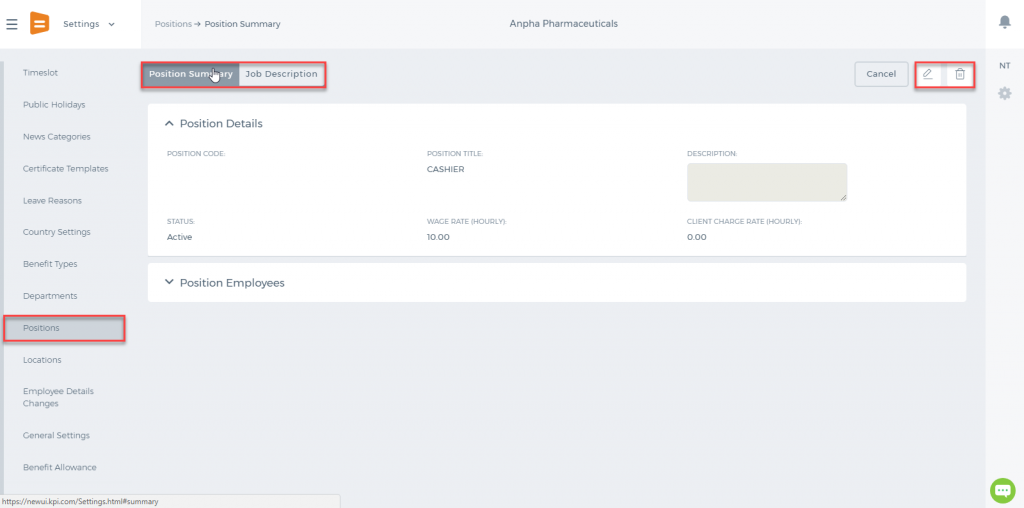This screenshot has height=508, width=1024.
Task: Select the Position Summary tab
Action: [x=191, y=74]
